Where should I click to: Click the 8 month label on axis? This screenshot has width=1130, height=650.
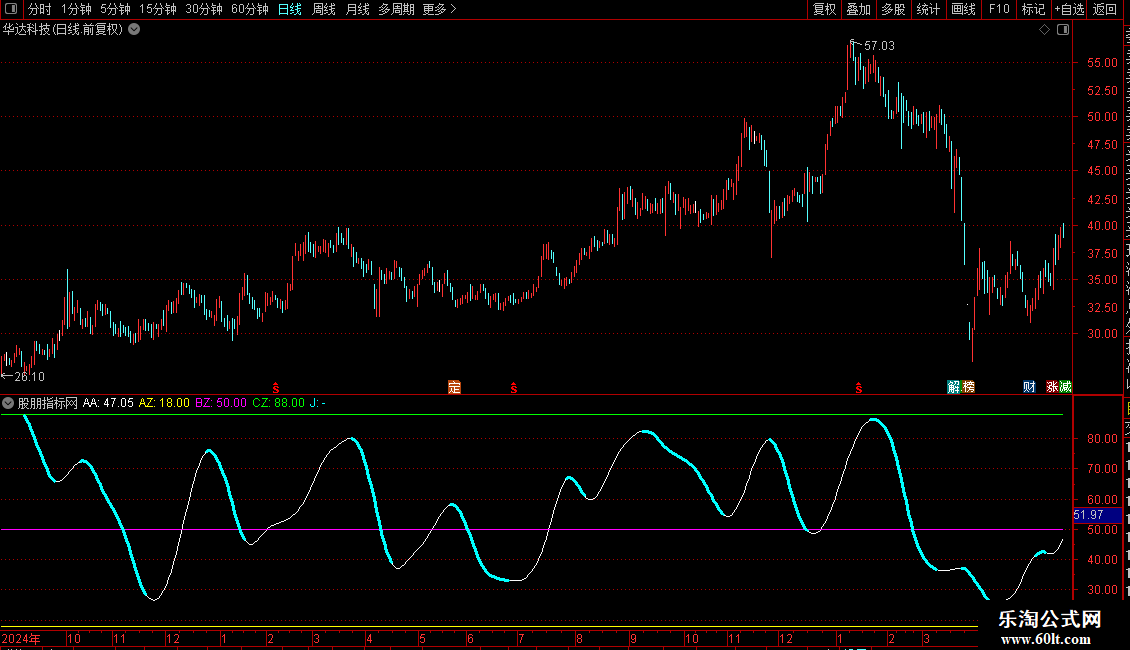pyautogui.click(x=579, y=638)
